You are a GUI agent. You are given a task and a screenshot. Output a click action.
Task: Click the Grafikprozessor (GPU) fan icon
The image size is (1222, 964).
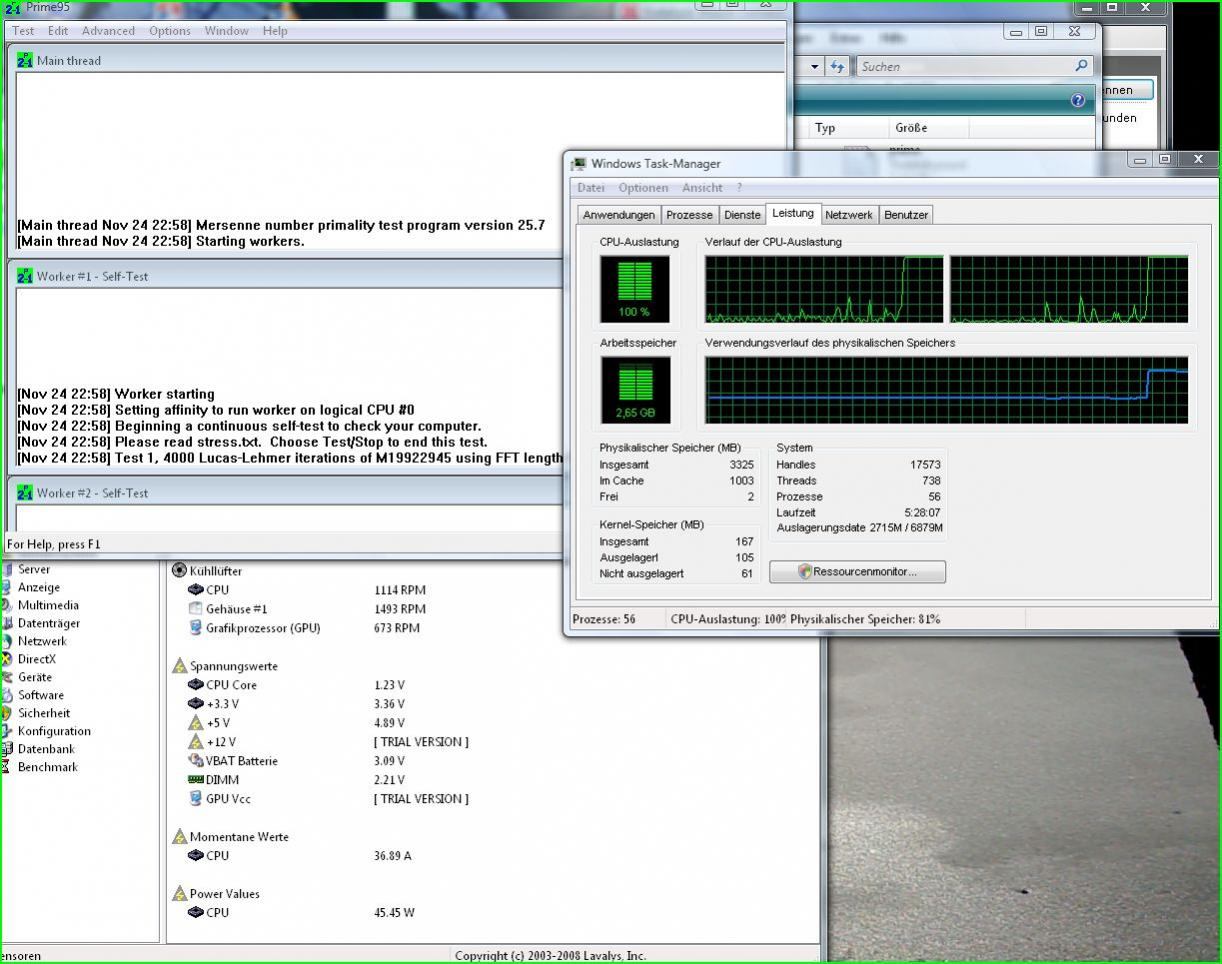coord(196,628)
